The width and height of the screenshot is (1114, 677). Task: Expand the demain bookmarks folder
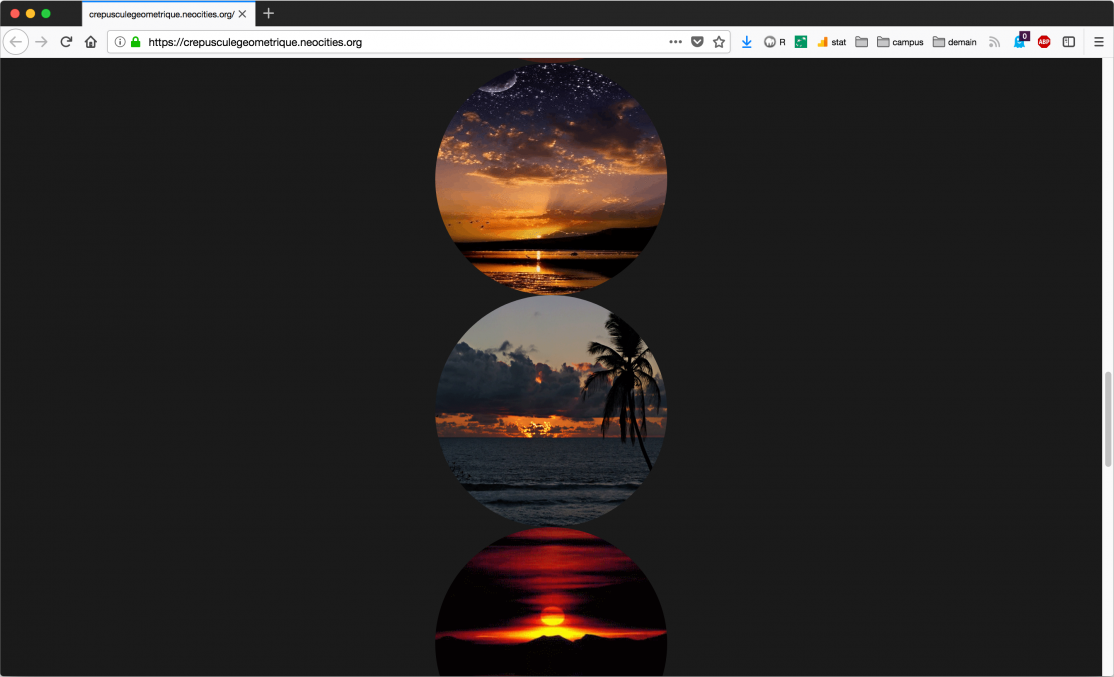coord(955,42)
